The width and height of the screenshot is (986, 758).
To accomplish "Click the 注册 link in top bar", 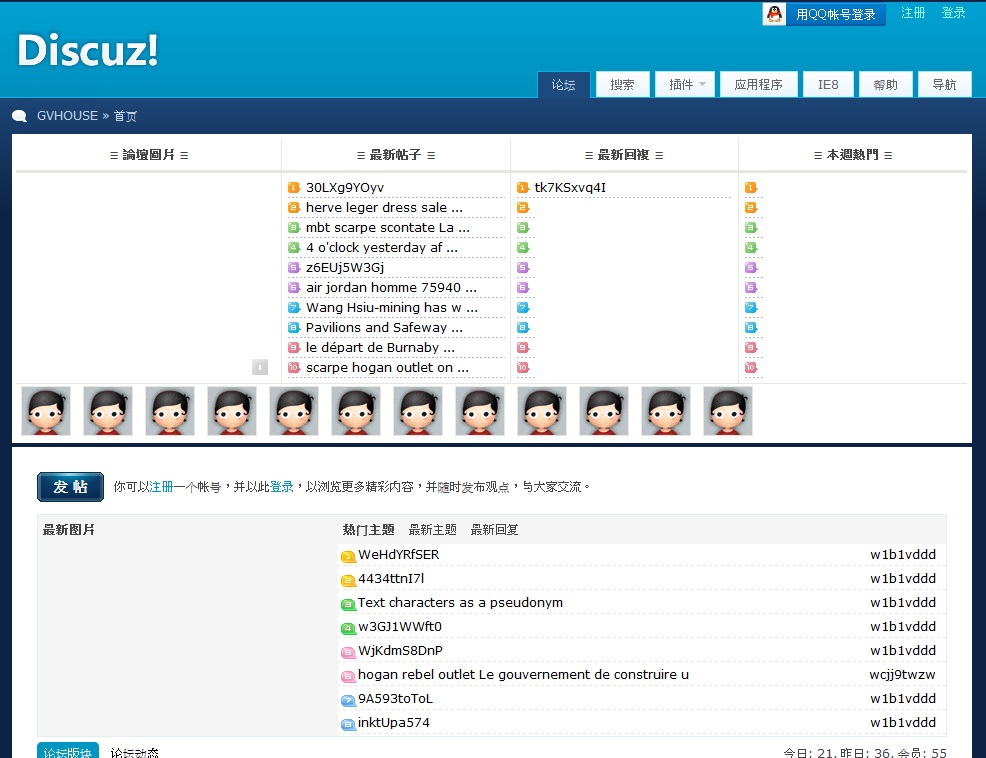I will point(912,13).
